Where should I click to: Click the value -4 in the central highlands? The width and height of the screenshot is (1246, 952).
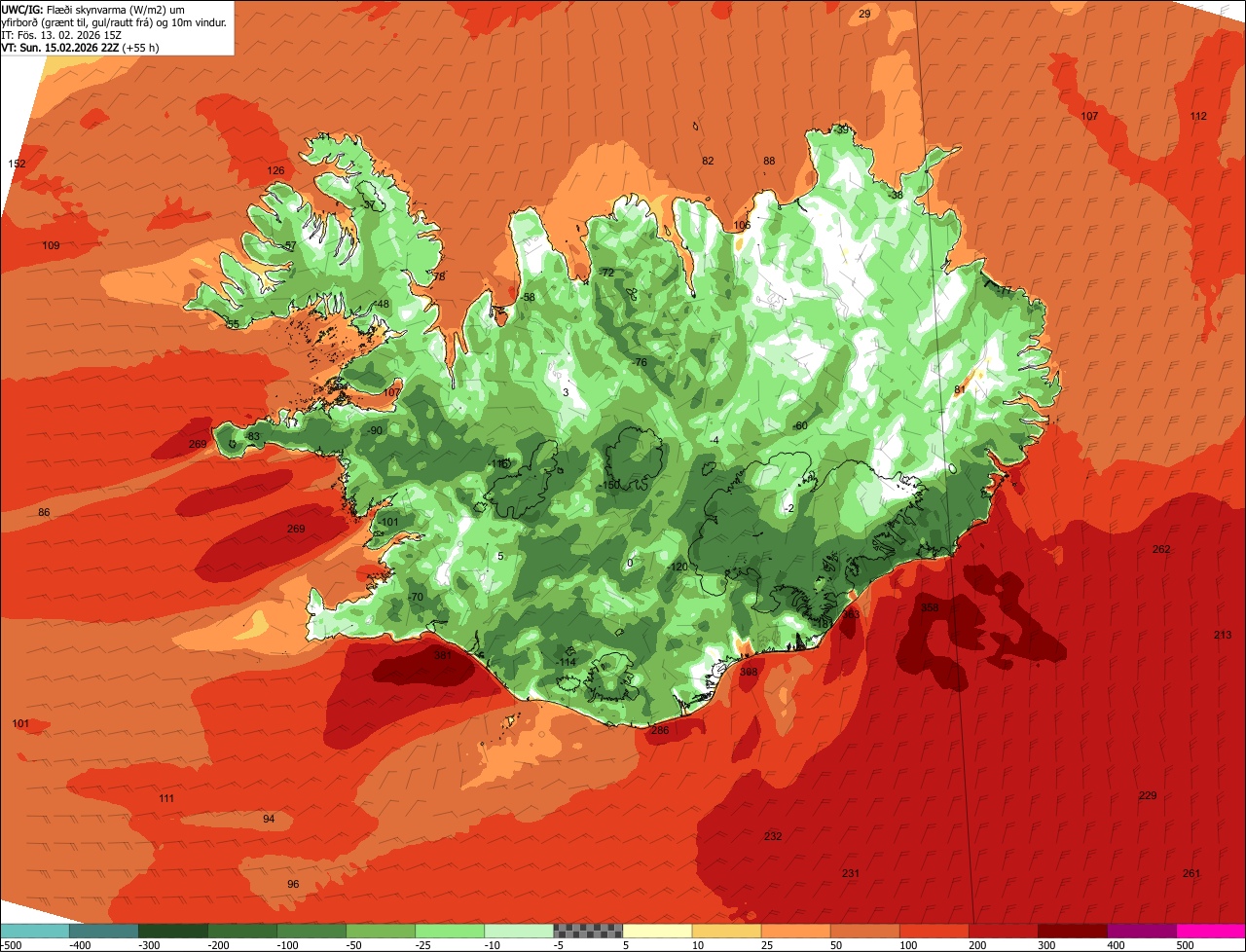[715, 440]
